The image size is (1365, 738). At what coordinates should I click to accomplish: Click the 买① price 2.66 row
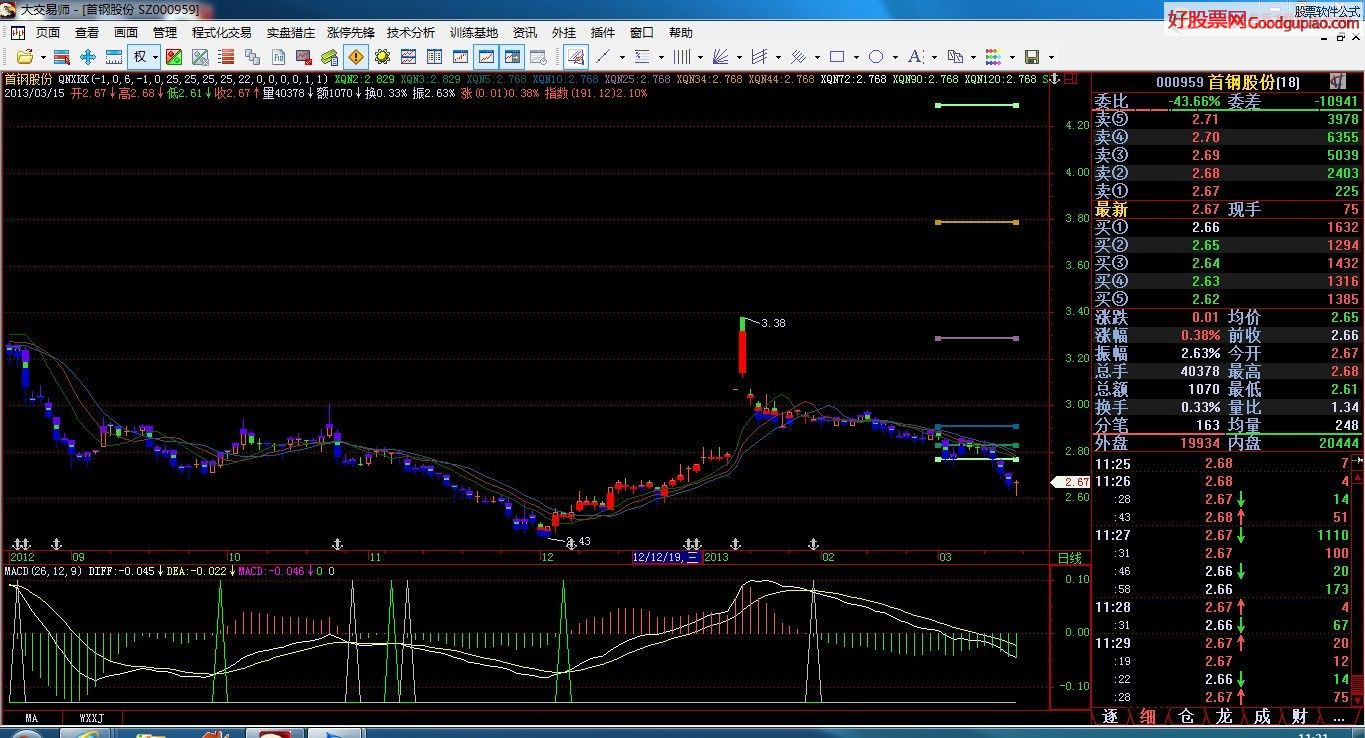point(1227,227)
